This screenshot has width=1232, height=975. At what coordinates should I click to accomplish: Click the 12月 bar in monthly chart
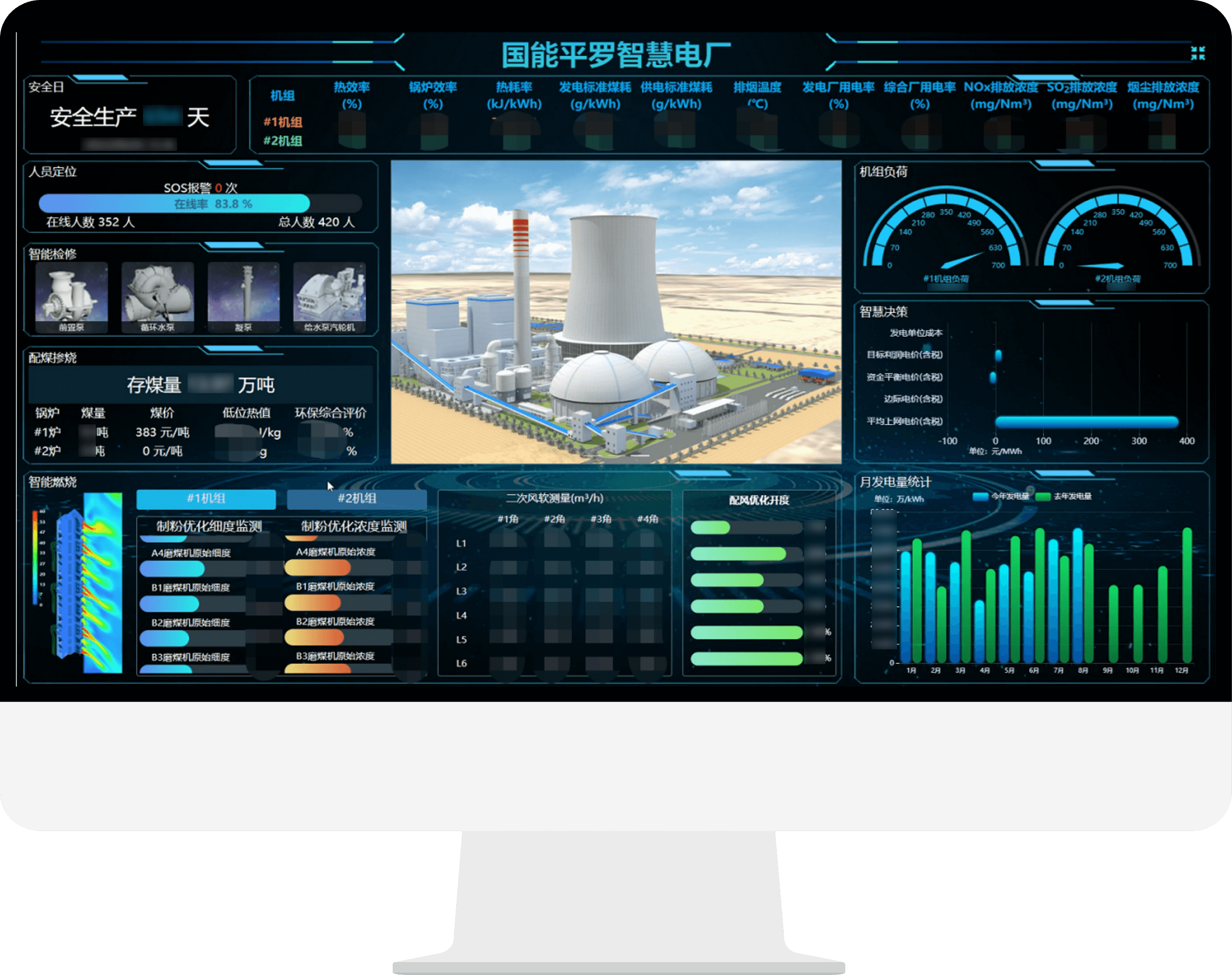pos(1187,595)
